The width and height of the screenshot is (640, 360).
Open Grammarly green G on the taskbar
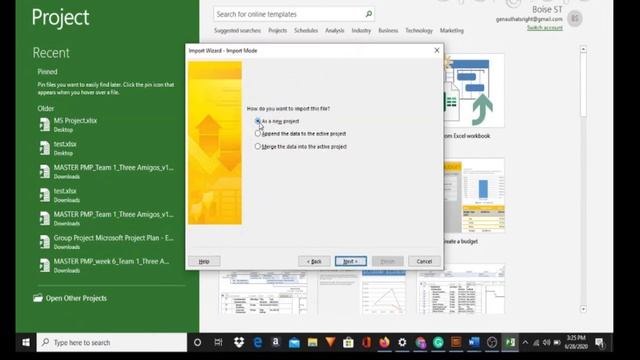coord(438,342)
